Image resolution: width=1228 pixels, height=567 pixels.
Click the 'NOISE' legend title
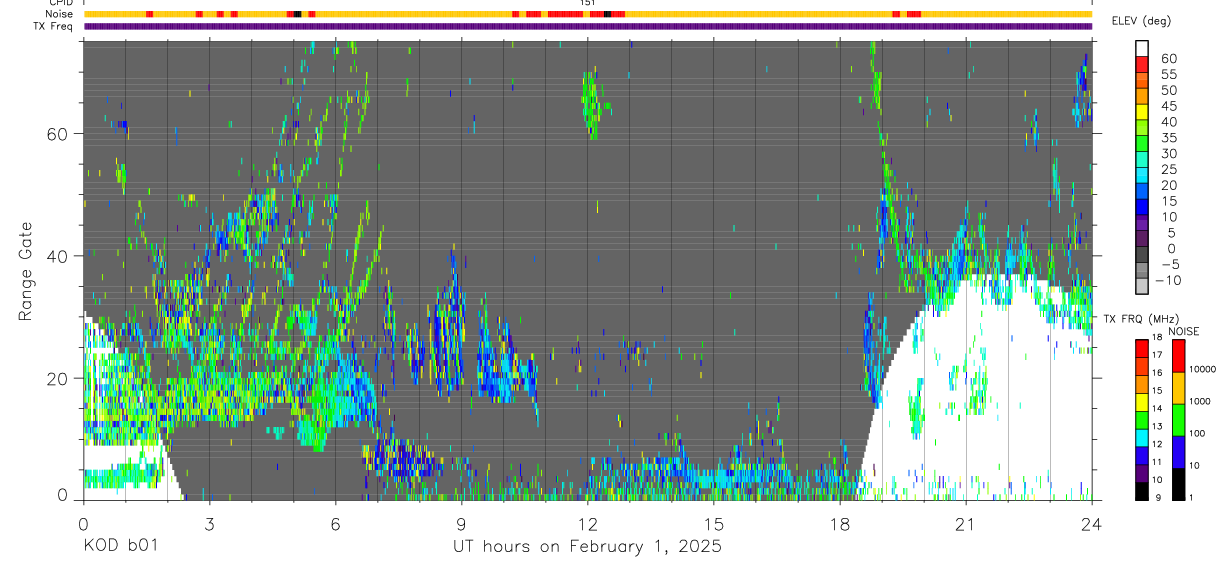(1184, 331)
